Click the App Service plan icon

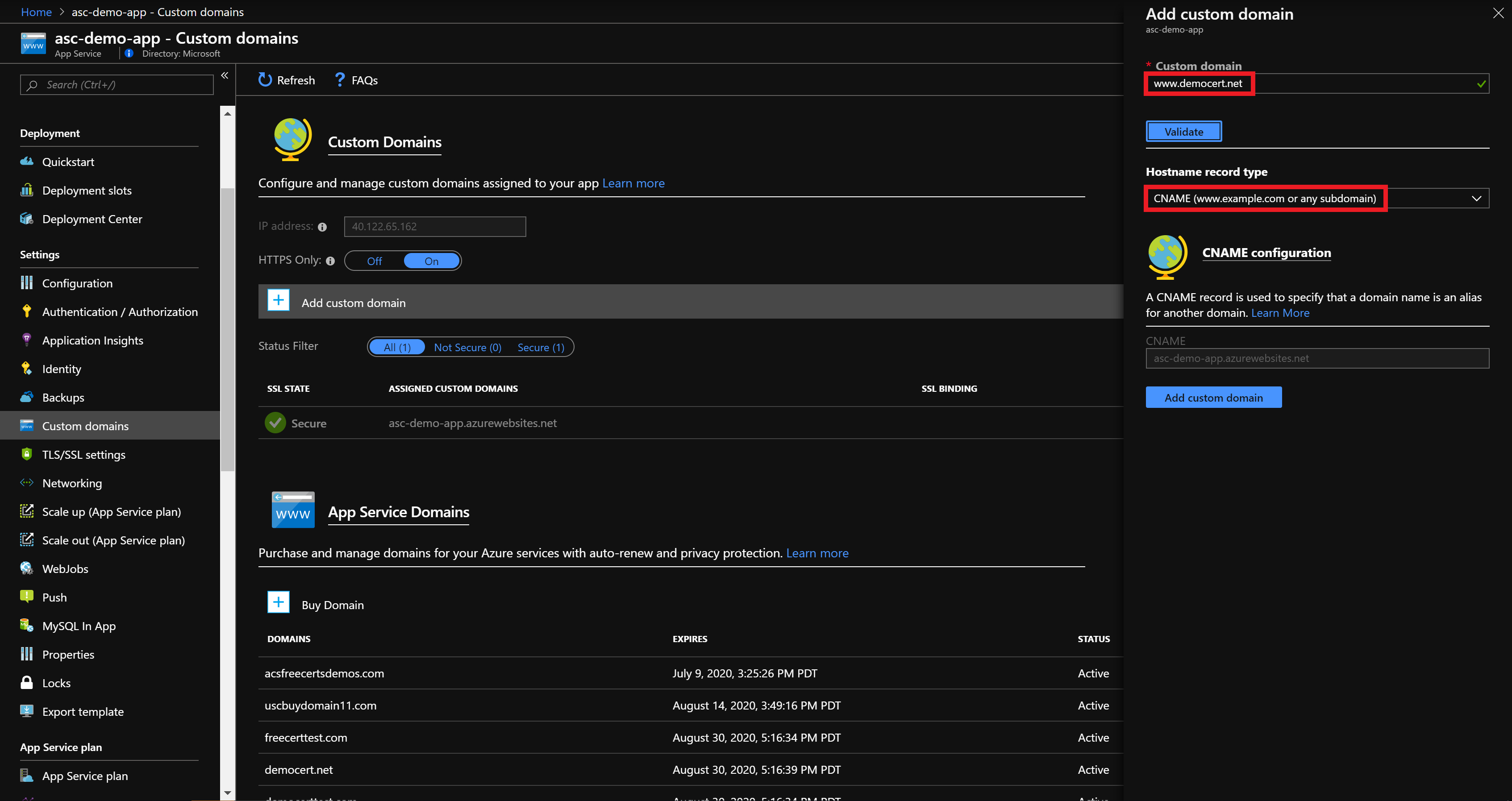click(x=26, y=775)
